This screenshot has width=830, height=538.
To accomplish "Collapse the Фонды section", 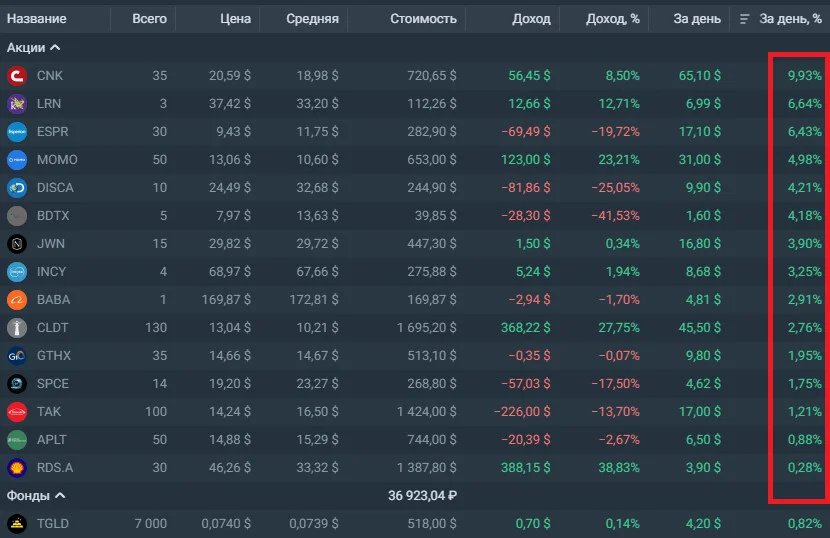I will point(36,496).
